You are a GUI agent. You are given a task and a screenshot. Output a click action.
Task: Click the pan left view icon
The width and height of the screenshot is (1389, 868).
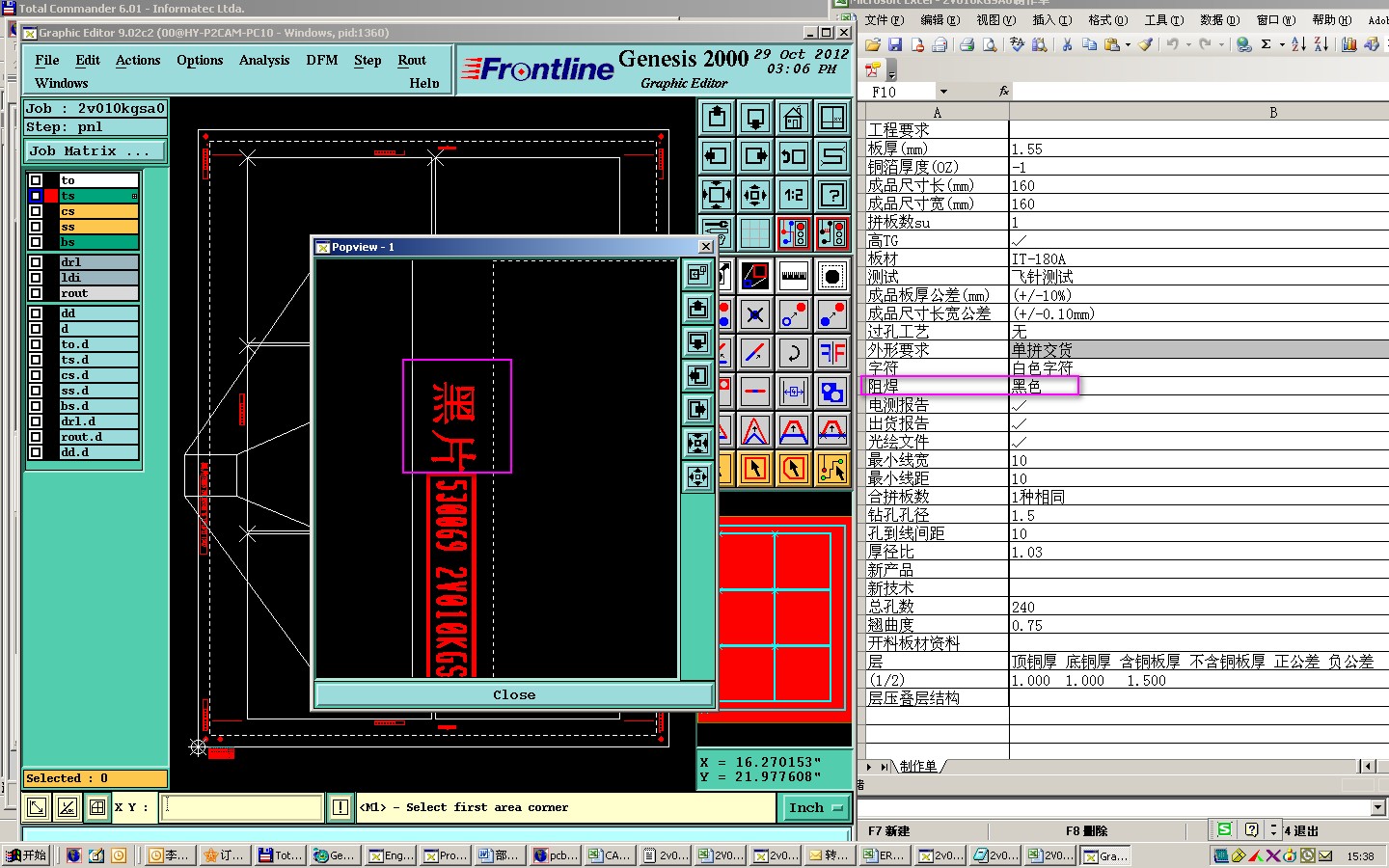(x=717, y=156)
